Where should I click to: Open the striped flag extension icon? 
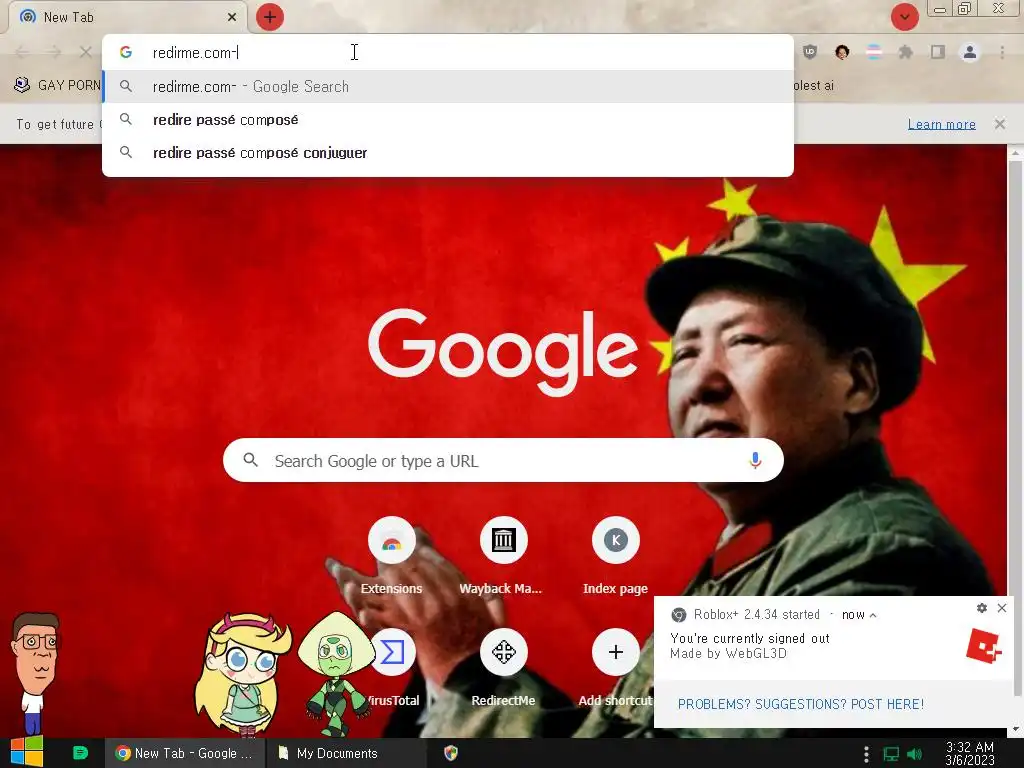874,52
